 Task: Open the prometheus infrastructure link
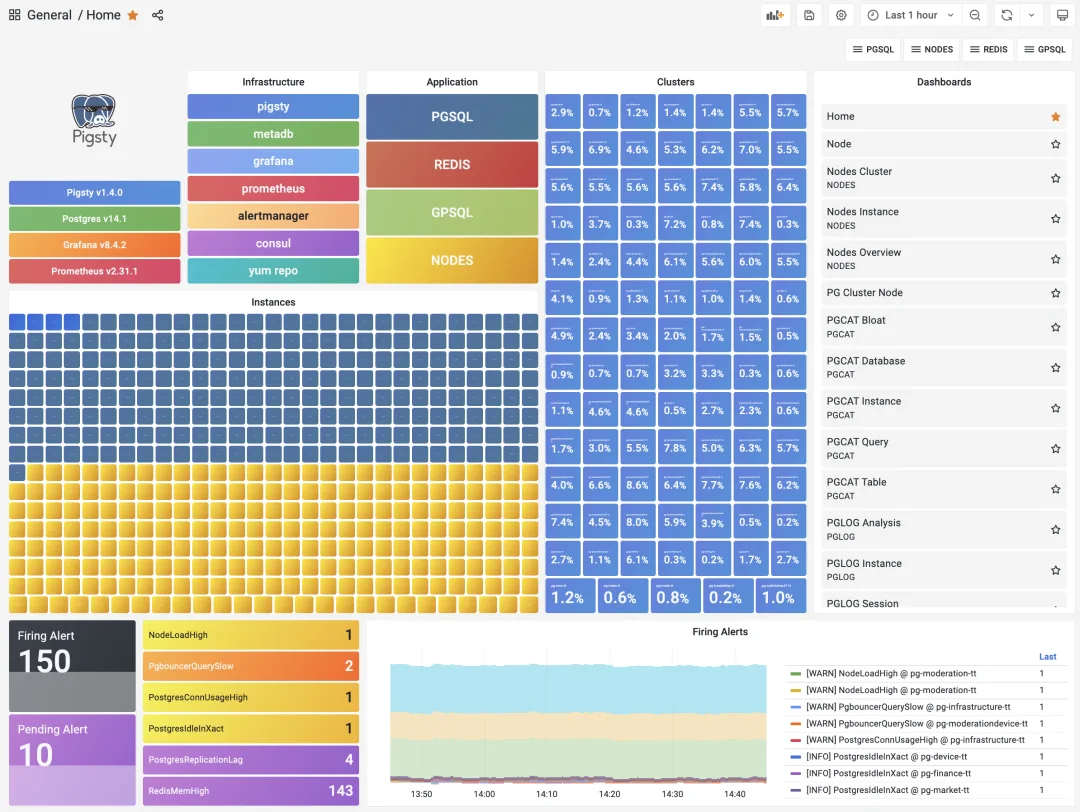tap(273, 189)
